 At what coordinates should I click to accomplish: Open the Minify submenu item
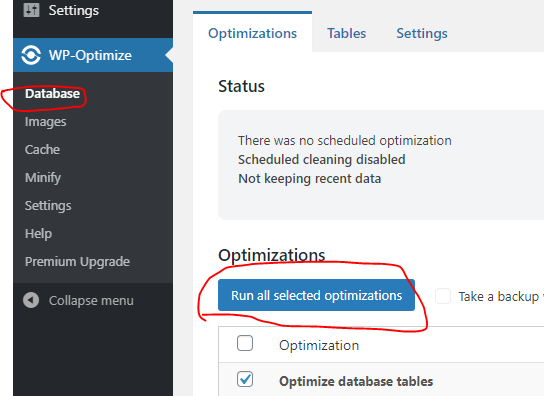[43, 178]
